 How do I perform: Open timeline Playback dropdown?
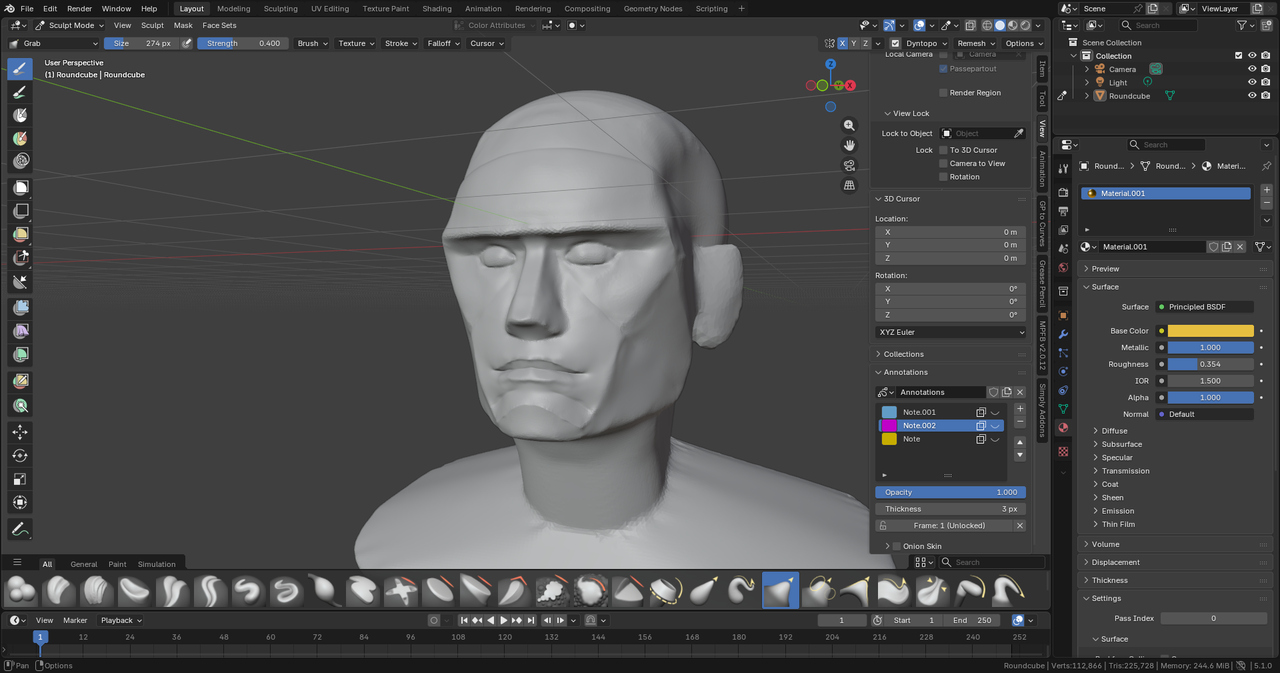tap(121, 620)
